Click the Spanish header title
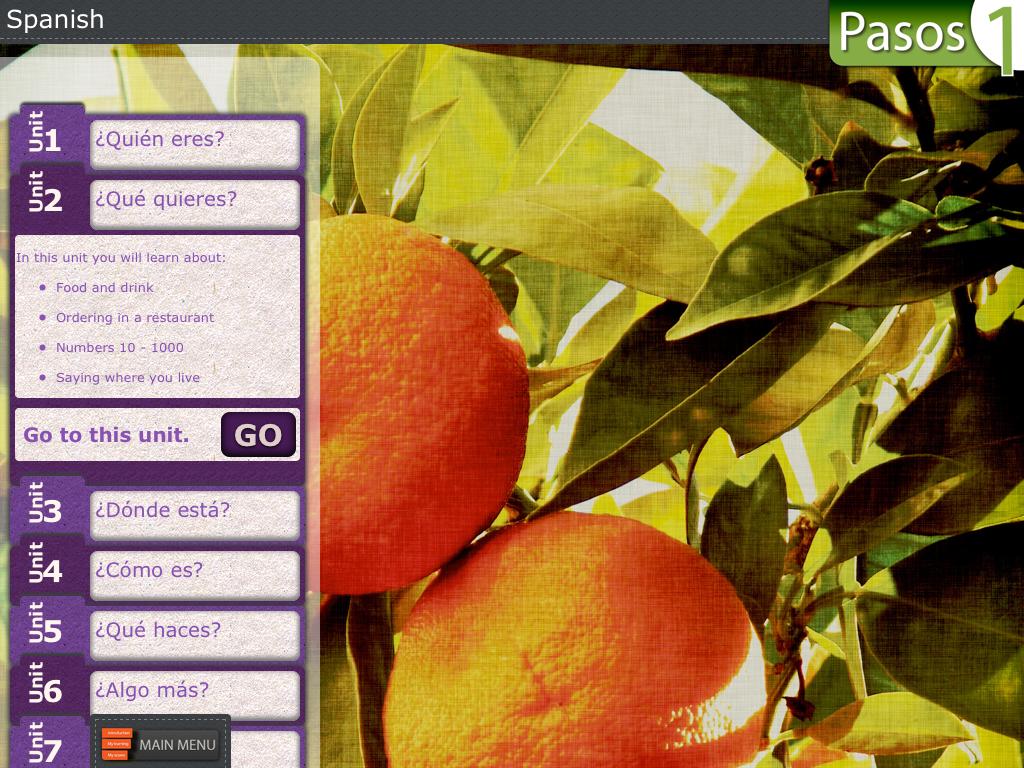 55,19
